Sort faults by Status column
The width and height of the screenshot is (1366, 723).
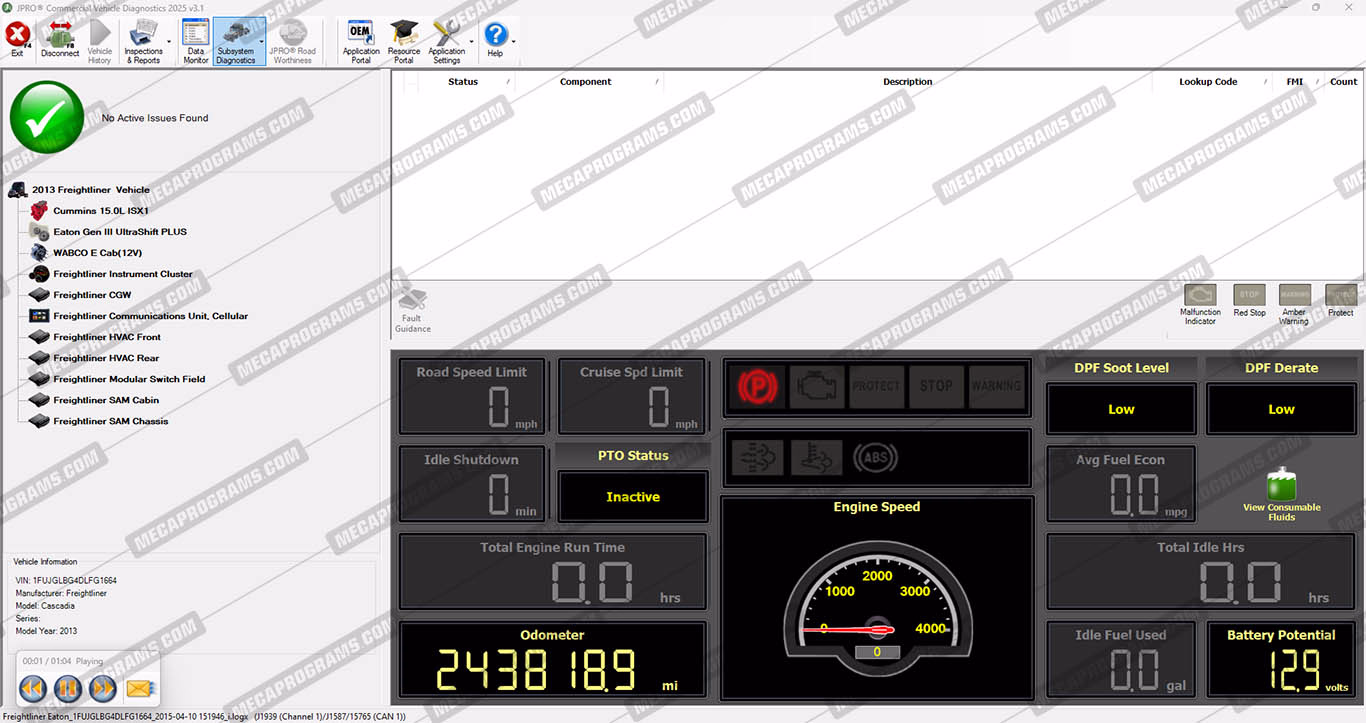pos(463,82)
